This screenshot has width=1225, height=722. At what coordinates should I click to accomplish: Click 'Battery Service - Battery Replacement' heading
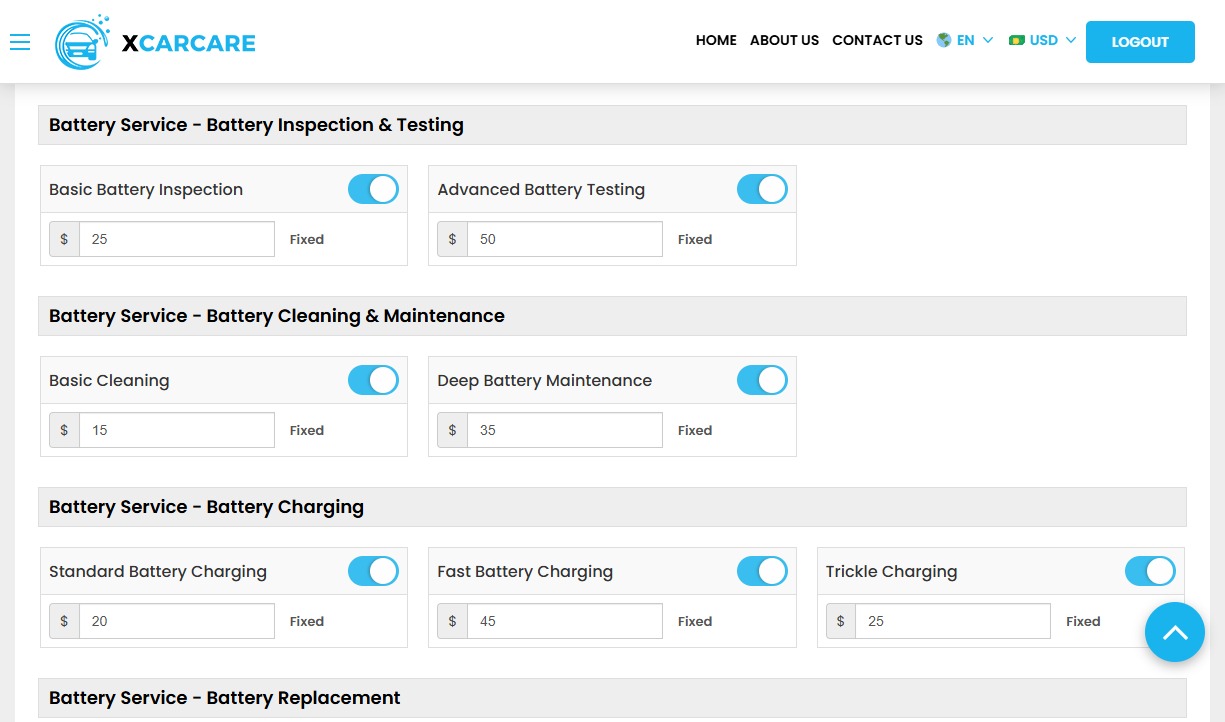[225, 698]
